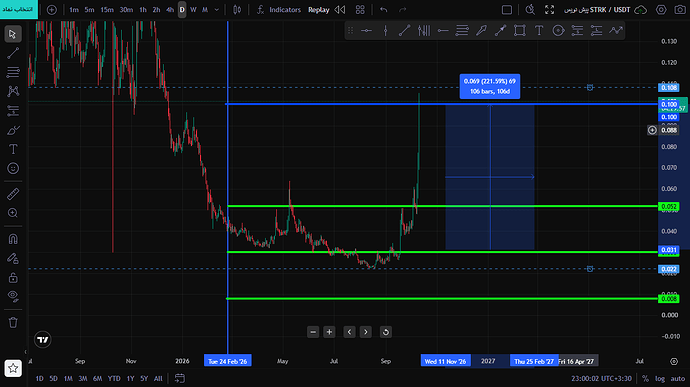Image resolution: width=690 pixels, height=387 pixels.
Task: Click the TradingView logo badge
Action: click(43, 339)
